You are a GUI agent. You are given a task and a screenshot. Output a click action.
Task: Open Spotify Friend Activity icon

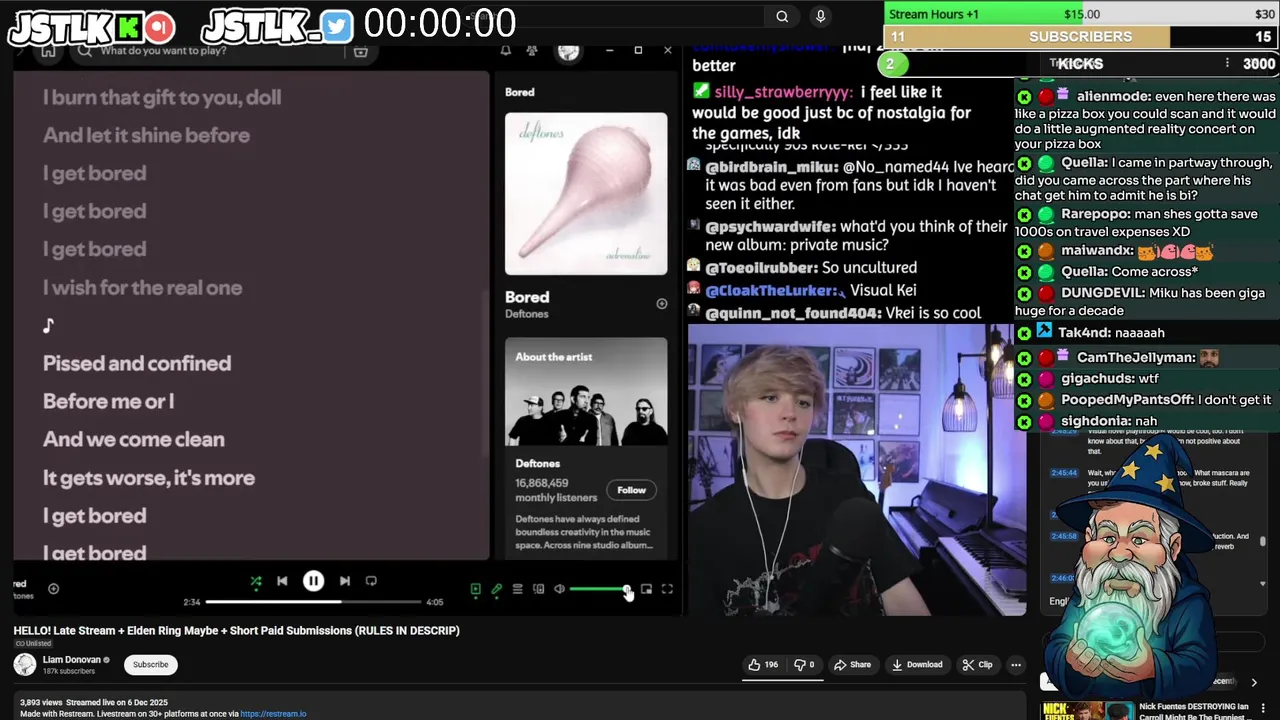coord(532,51)
